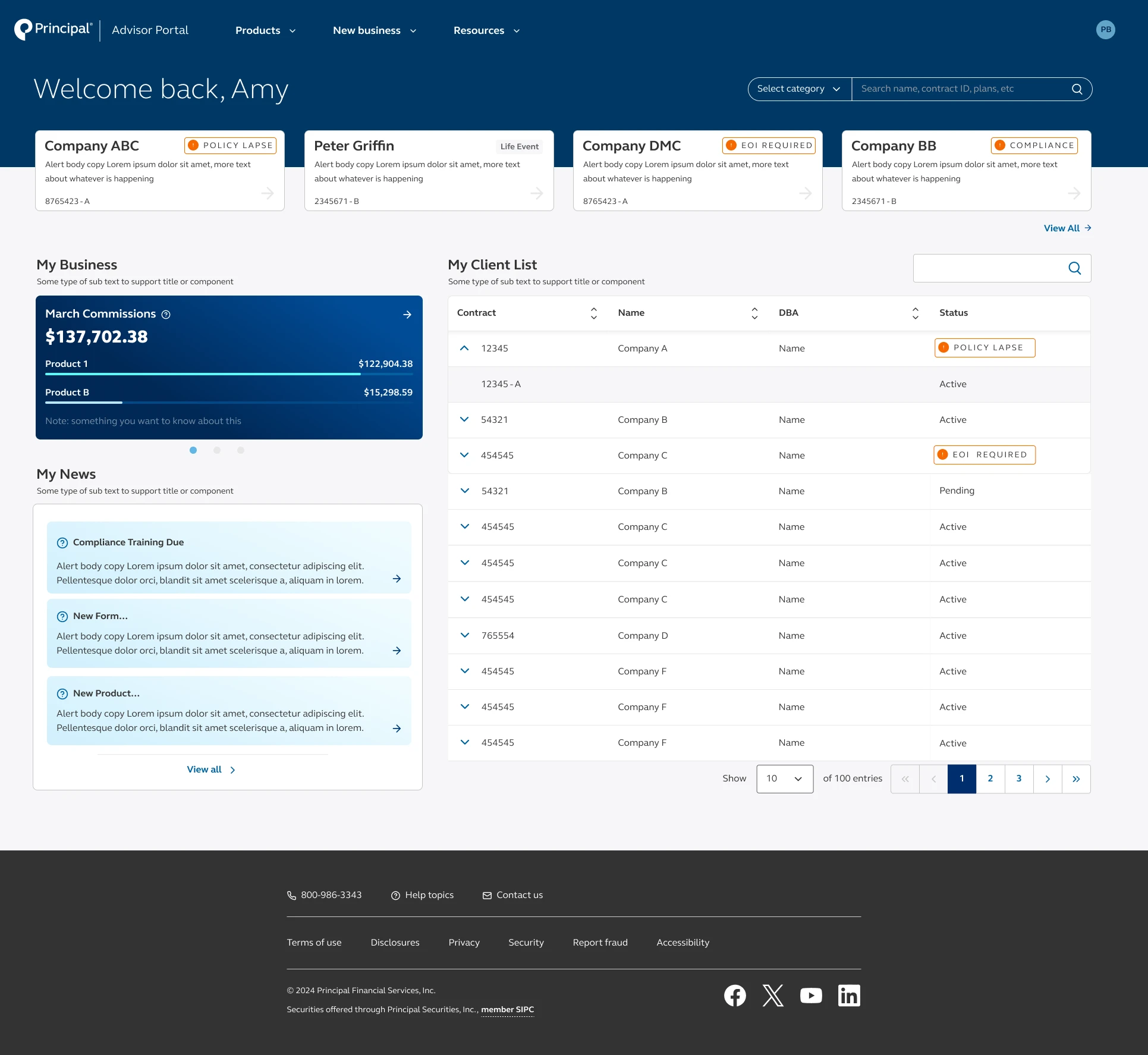1148x1055 pixels.
Task: Sort the Contract column
Action: pos(593,313)
